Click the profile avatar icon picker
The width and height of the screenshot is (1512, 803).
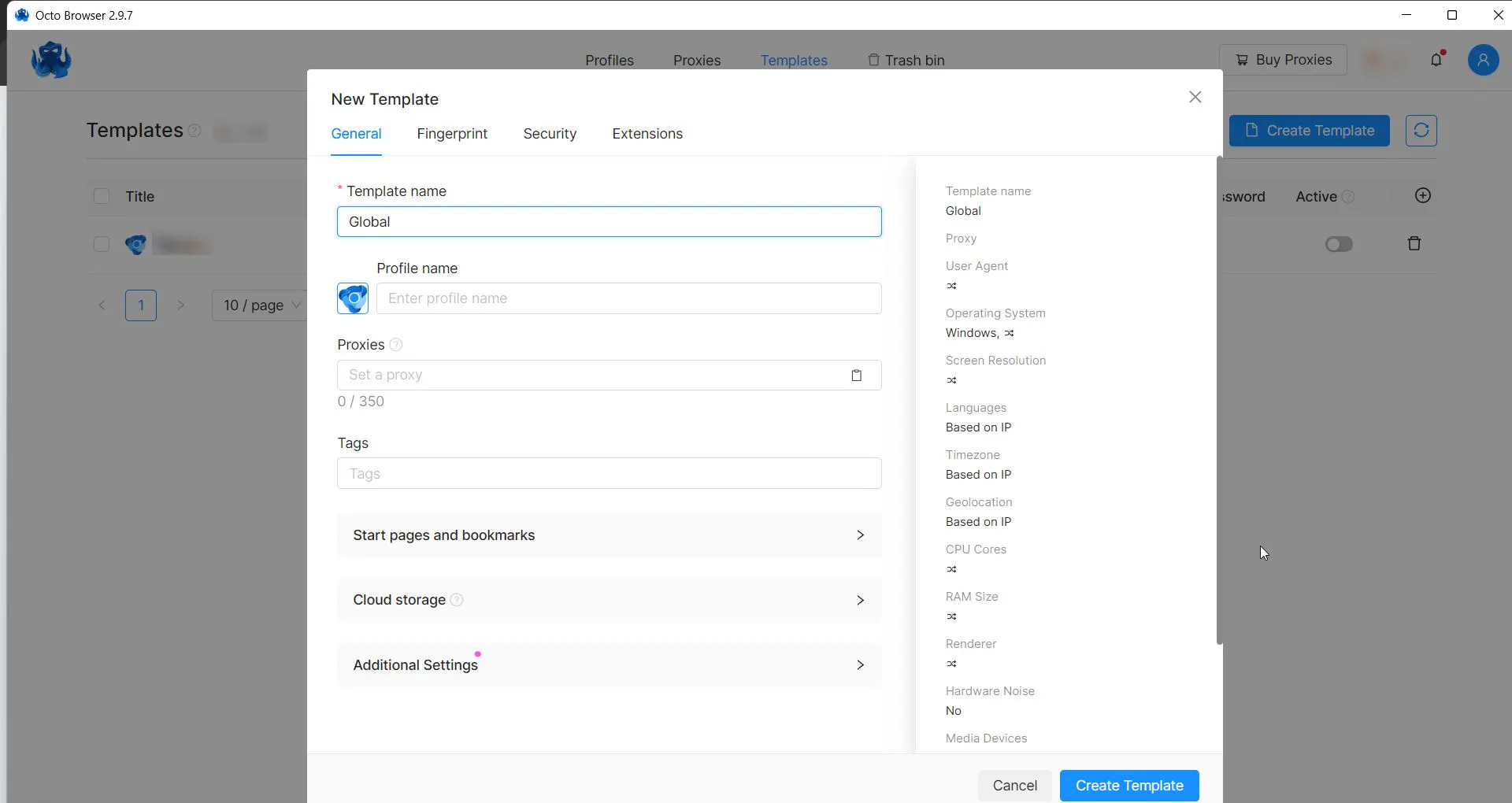pyautogui.click(x=353, y=298)
